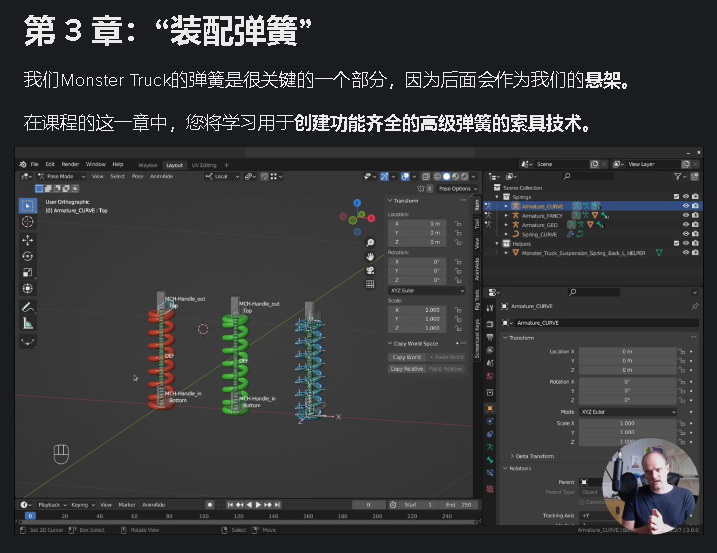Open the Object properties tab icon
The height and width of the screenshot is (553, 717).
coord(490,408)
